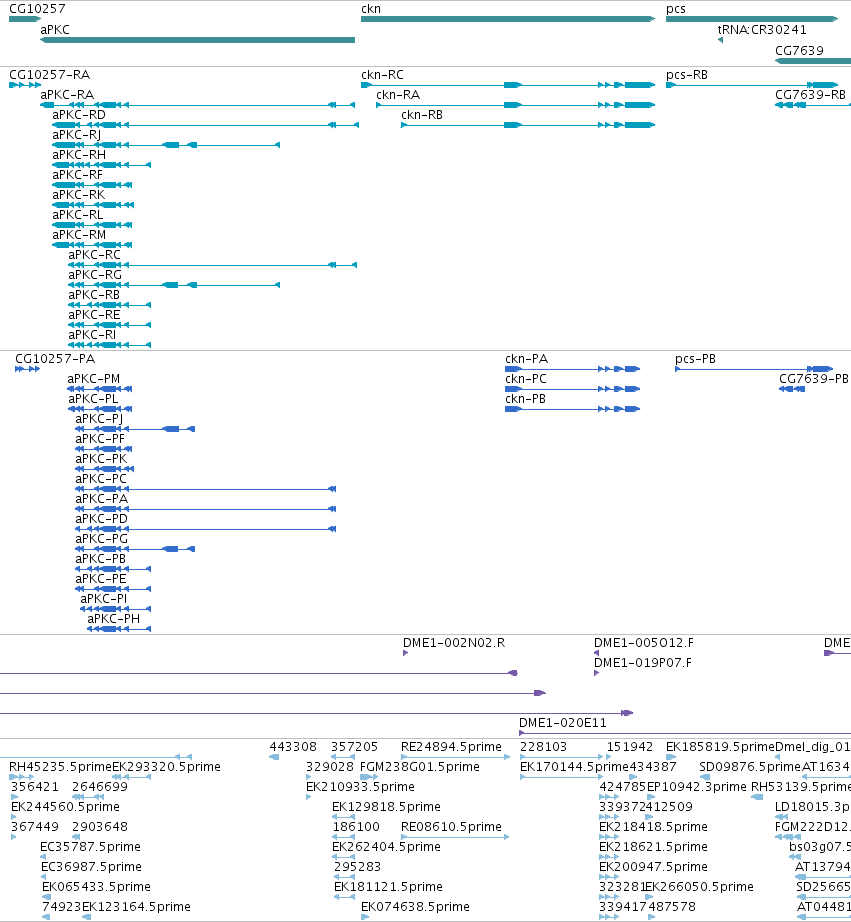Select the ckn-RC transcript label
Image resolution: width=851 pixels, height=922 pixels.
(382, 75)
